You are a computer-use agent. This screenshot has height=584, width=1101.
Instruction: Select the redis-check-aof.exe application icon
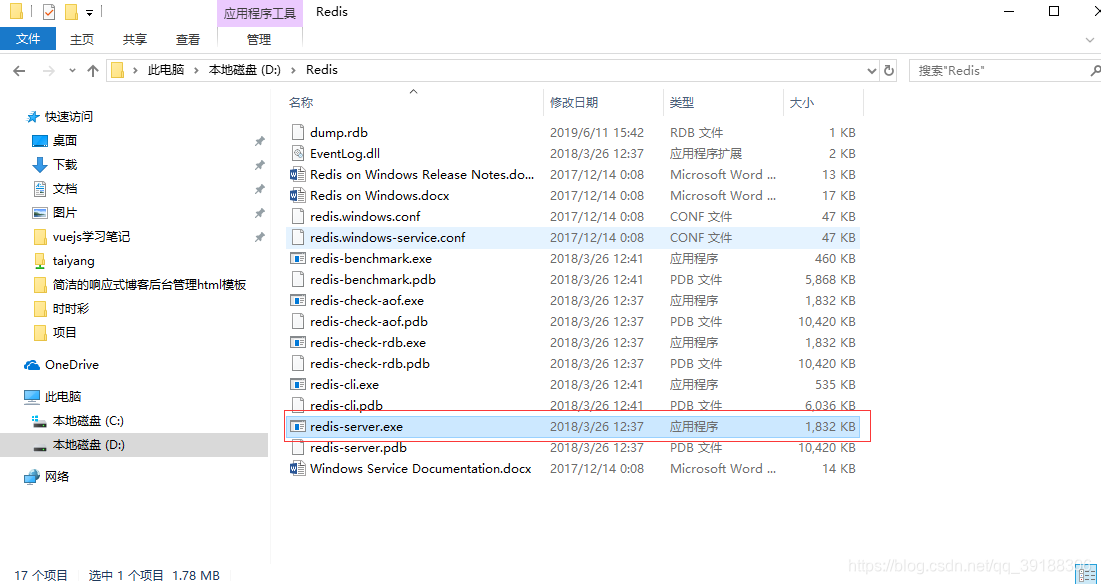298,301
